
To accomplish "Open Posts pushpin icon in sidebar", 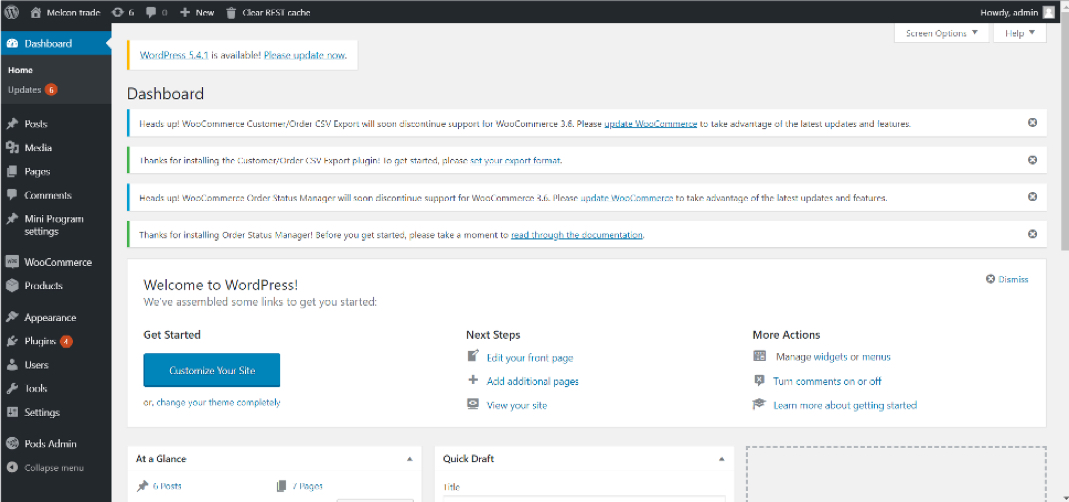I will click(x=12, y=124).
